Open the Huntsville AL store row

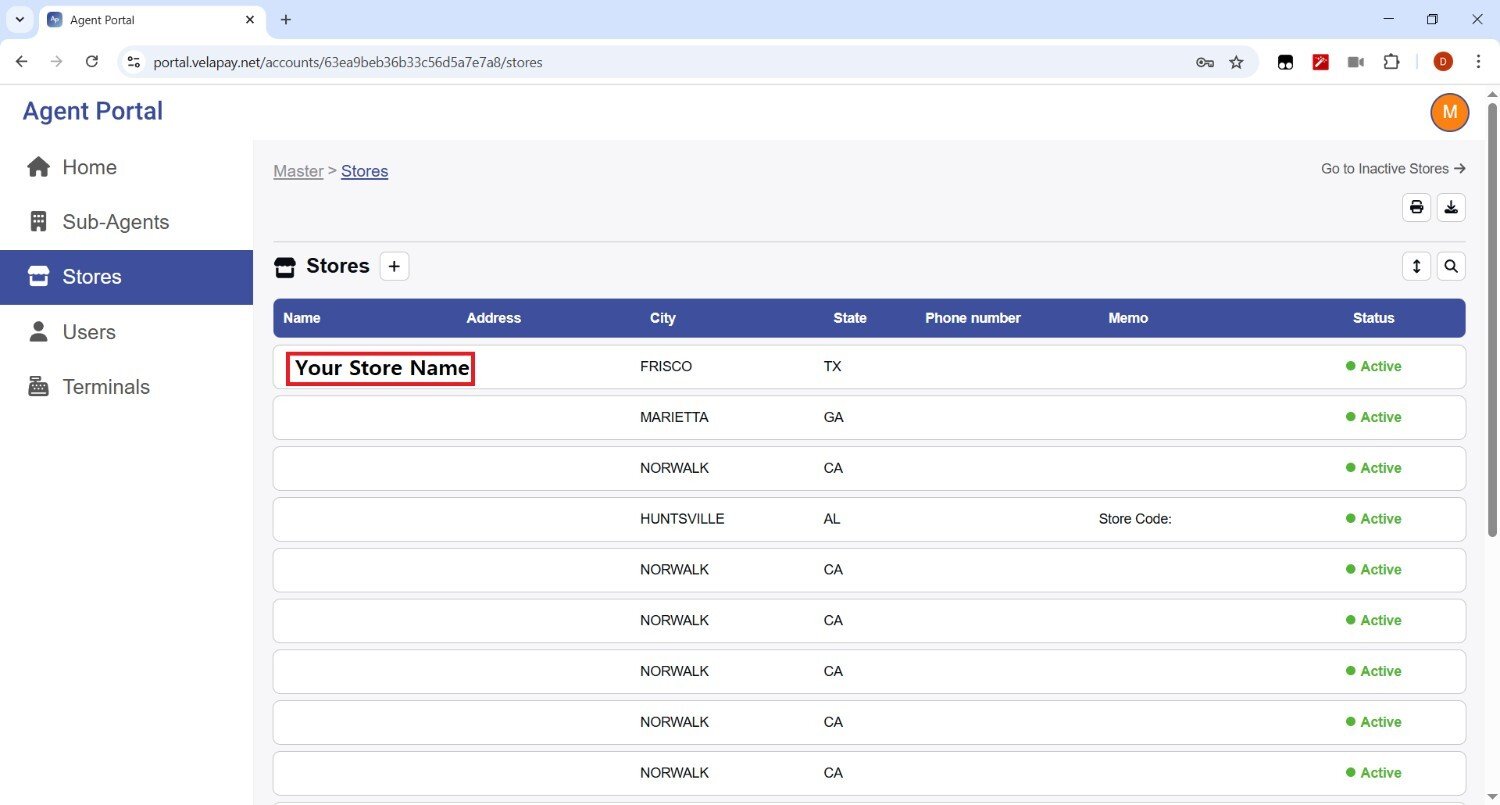point(681,519)
